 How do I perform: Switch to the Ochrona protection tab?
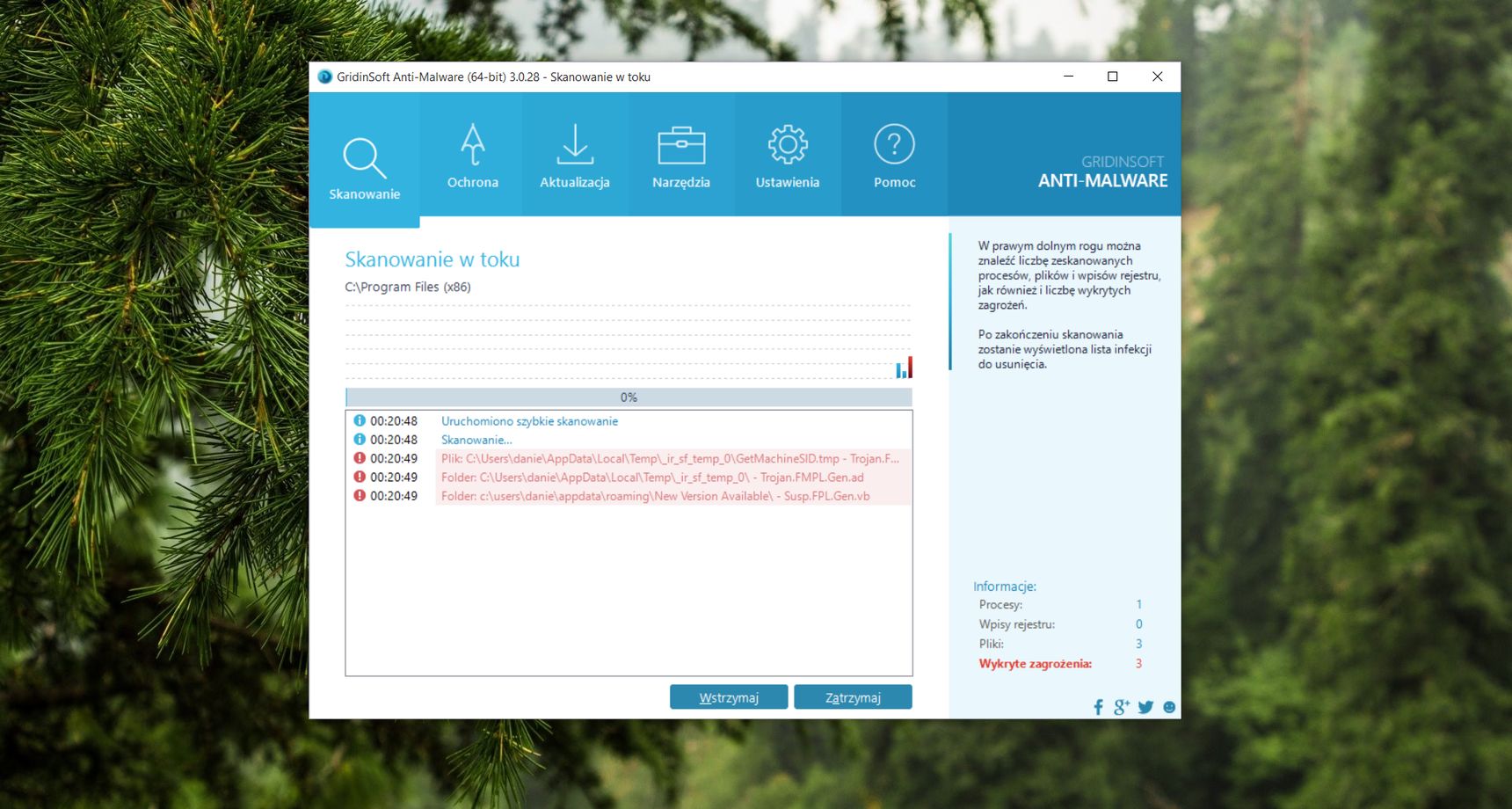[472, 155]
